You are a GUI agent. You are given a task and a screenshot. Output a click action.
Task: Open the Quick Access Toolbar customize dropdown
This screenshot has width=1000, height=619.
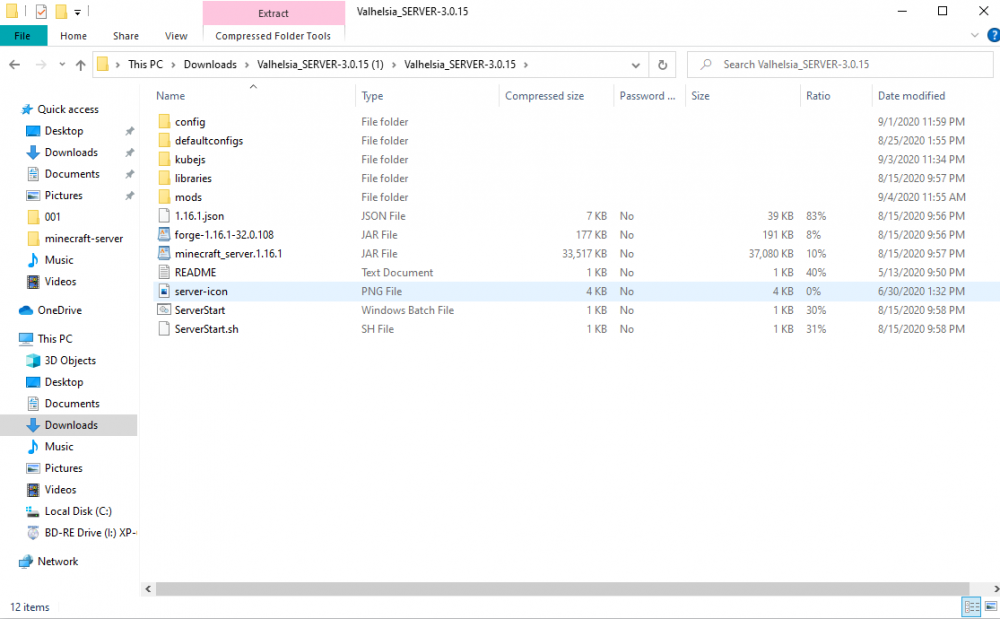pos(78,13)
